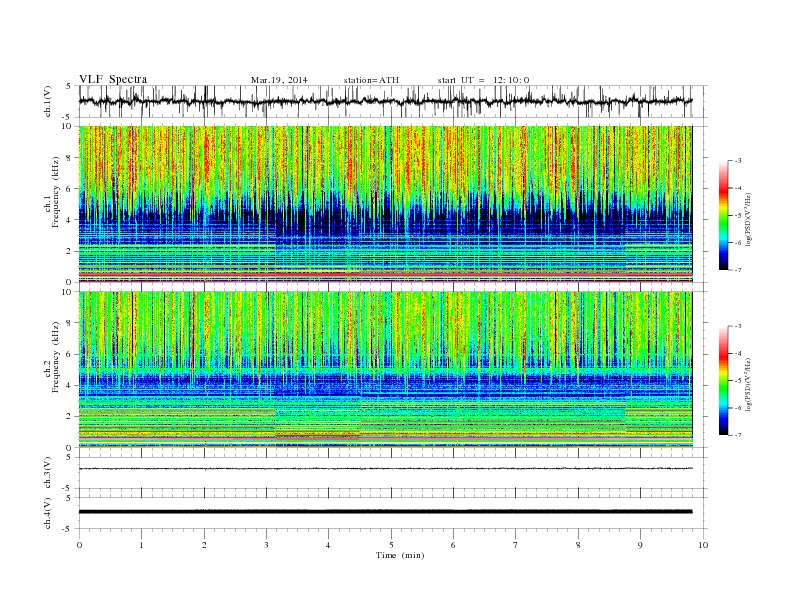Click the thick ch.4 voltage trace band
The height and width of the screenshot is (612, 792).
(386, 512)
